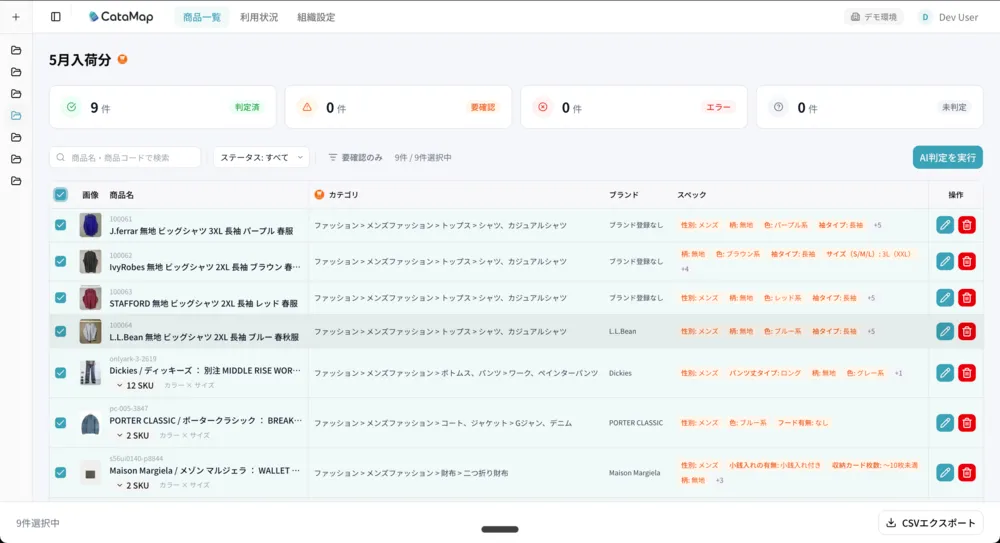The width and height of the screenshot is (1000, 543).
Task: Click the CataMap logo
Action: (121, 17)
